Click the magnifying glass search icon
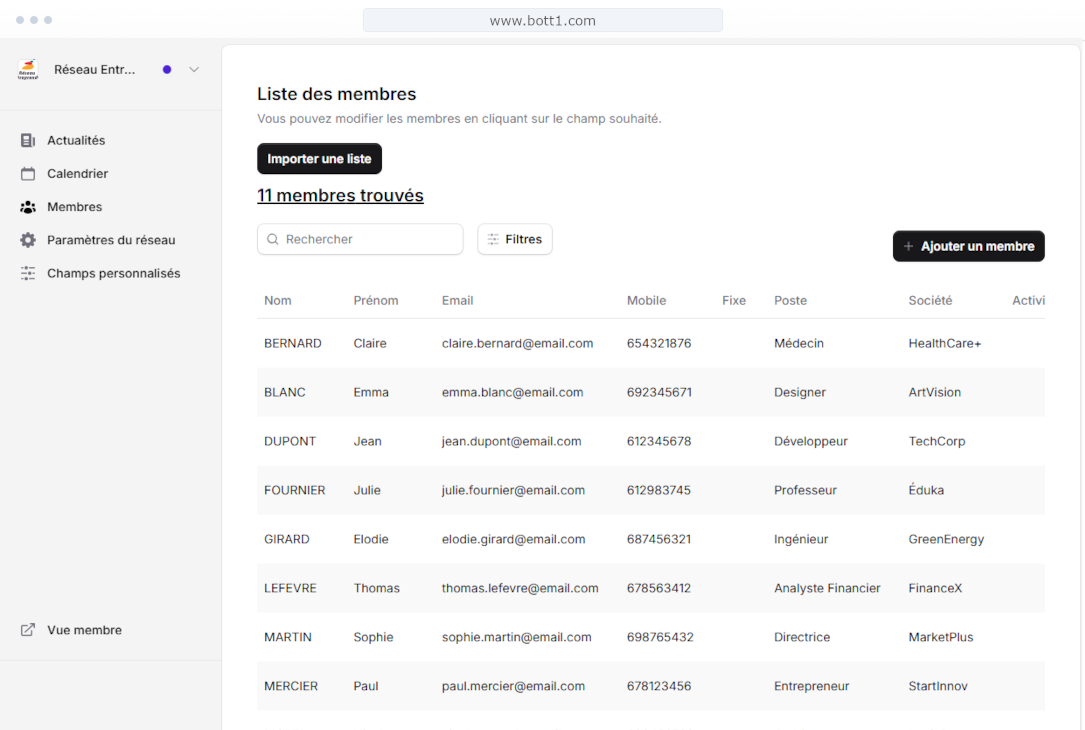 (273, 240)
